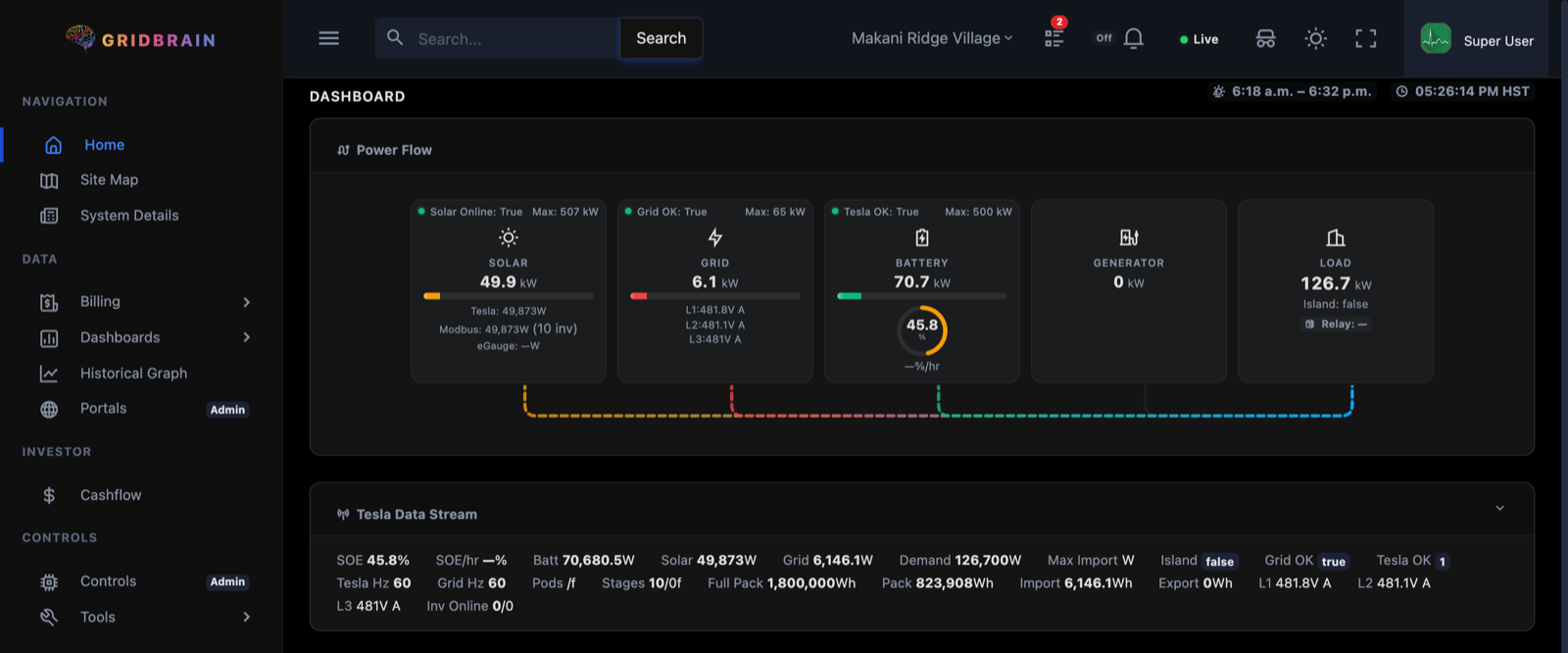Click the Tools wrench icon

point(49,618)
